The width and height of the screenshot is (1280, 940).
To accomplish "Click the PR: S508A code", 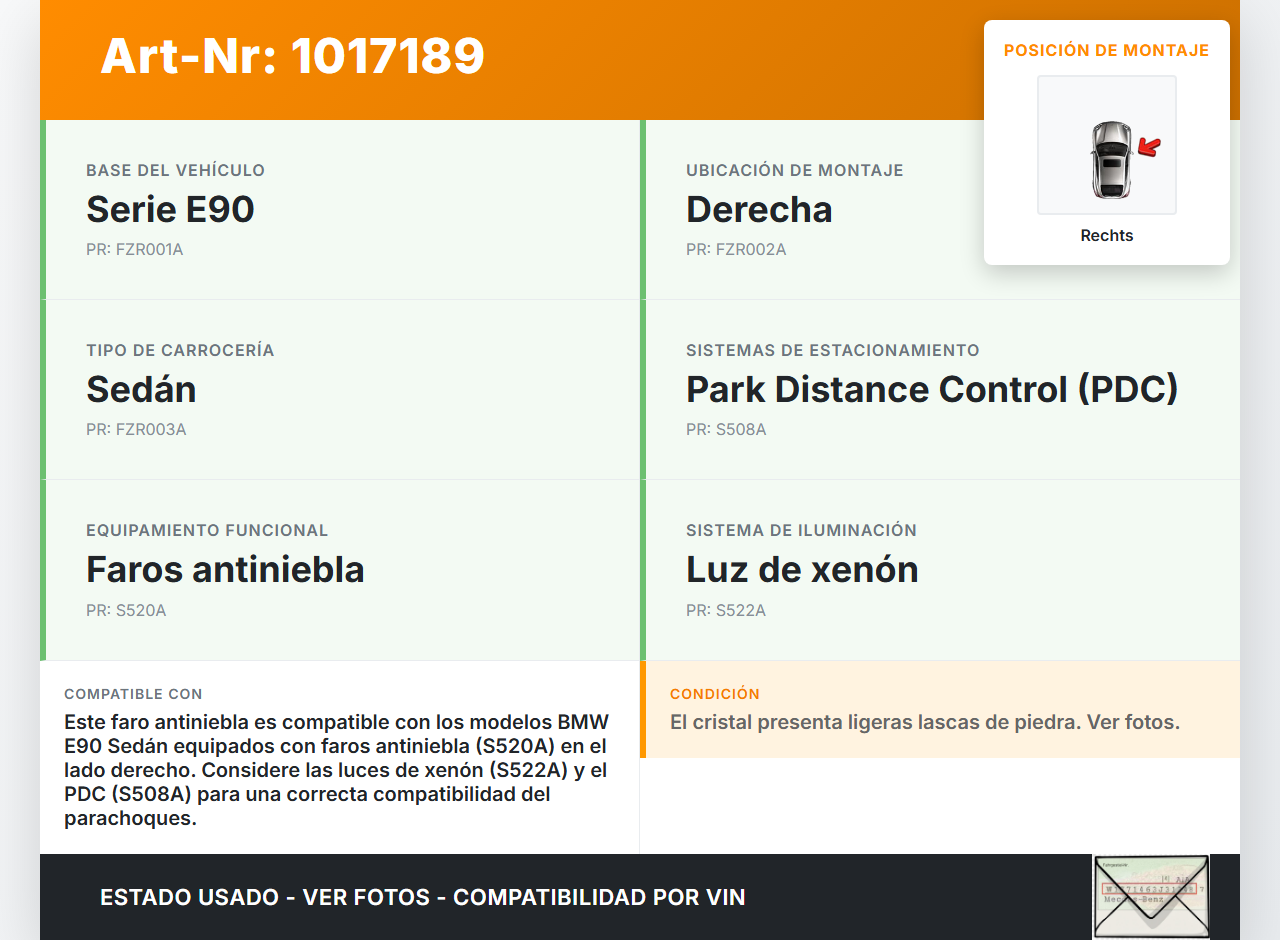I will tap(726, 430).
